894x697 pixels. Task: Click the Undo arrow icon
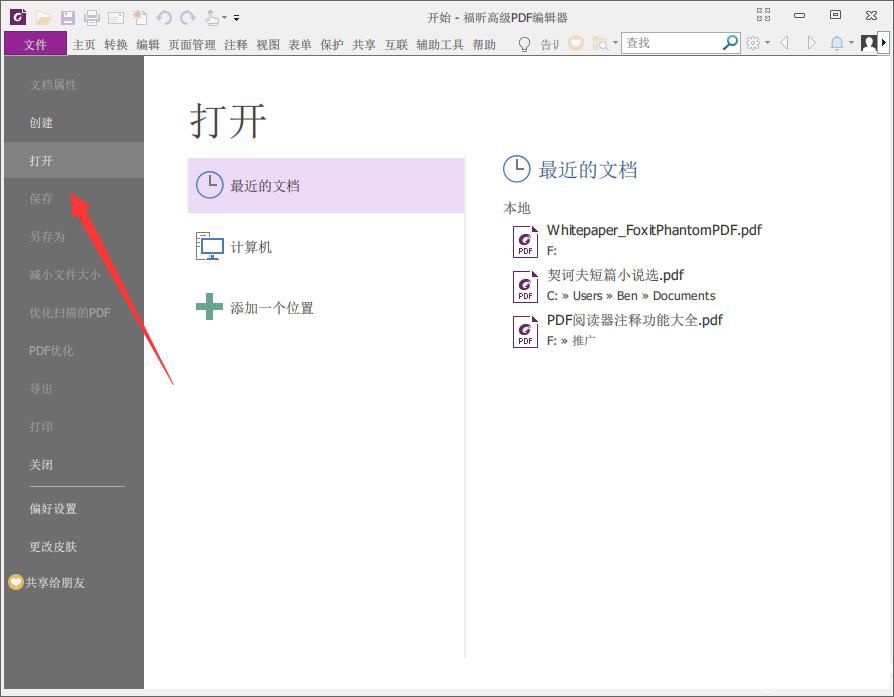coord(163,16)
